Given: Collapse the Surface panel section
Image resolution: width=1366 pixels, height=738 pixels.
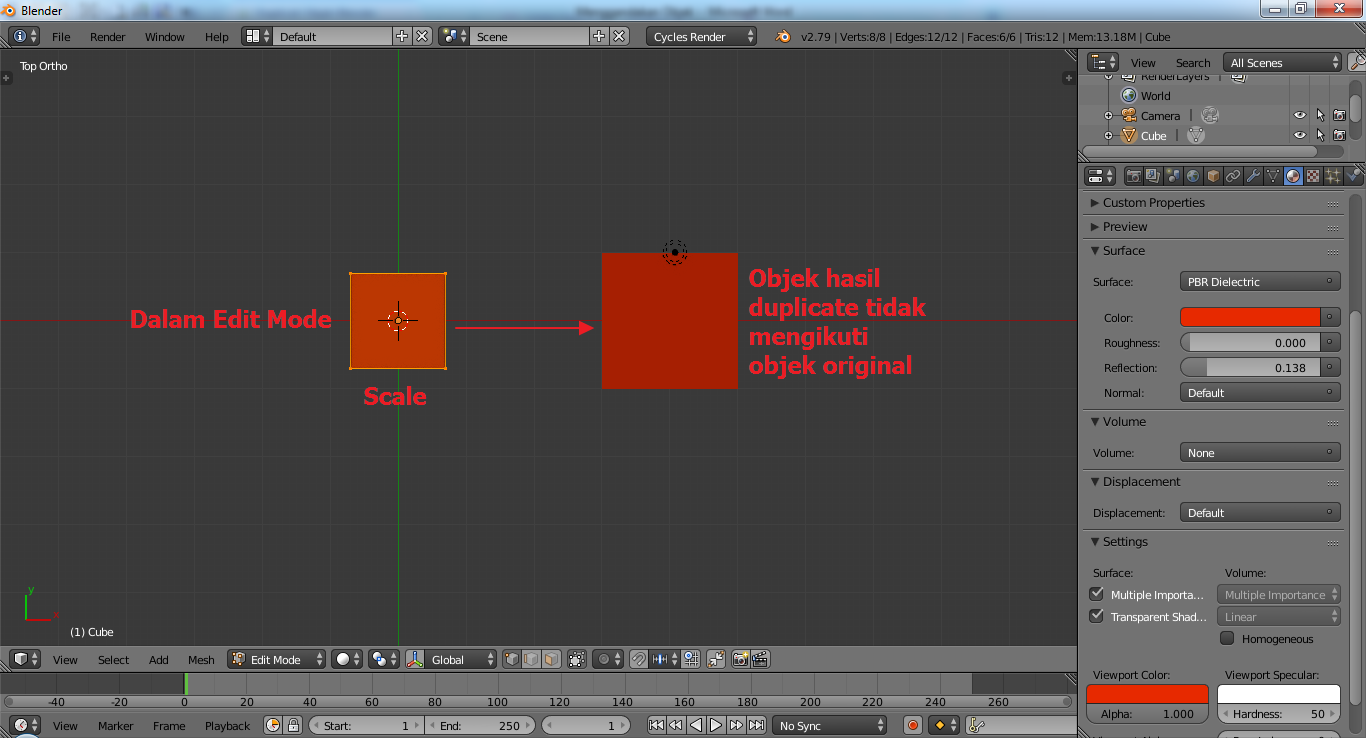Looking at the screenshot, I should point(1094,251).
